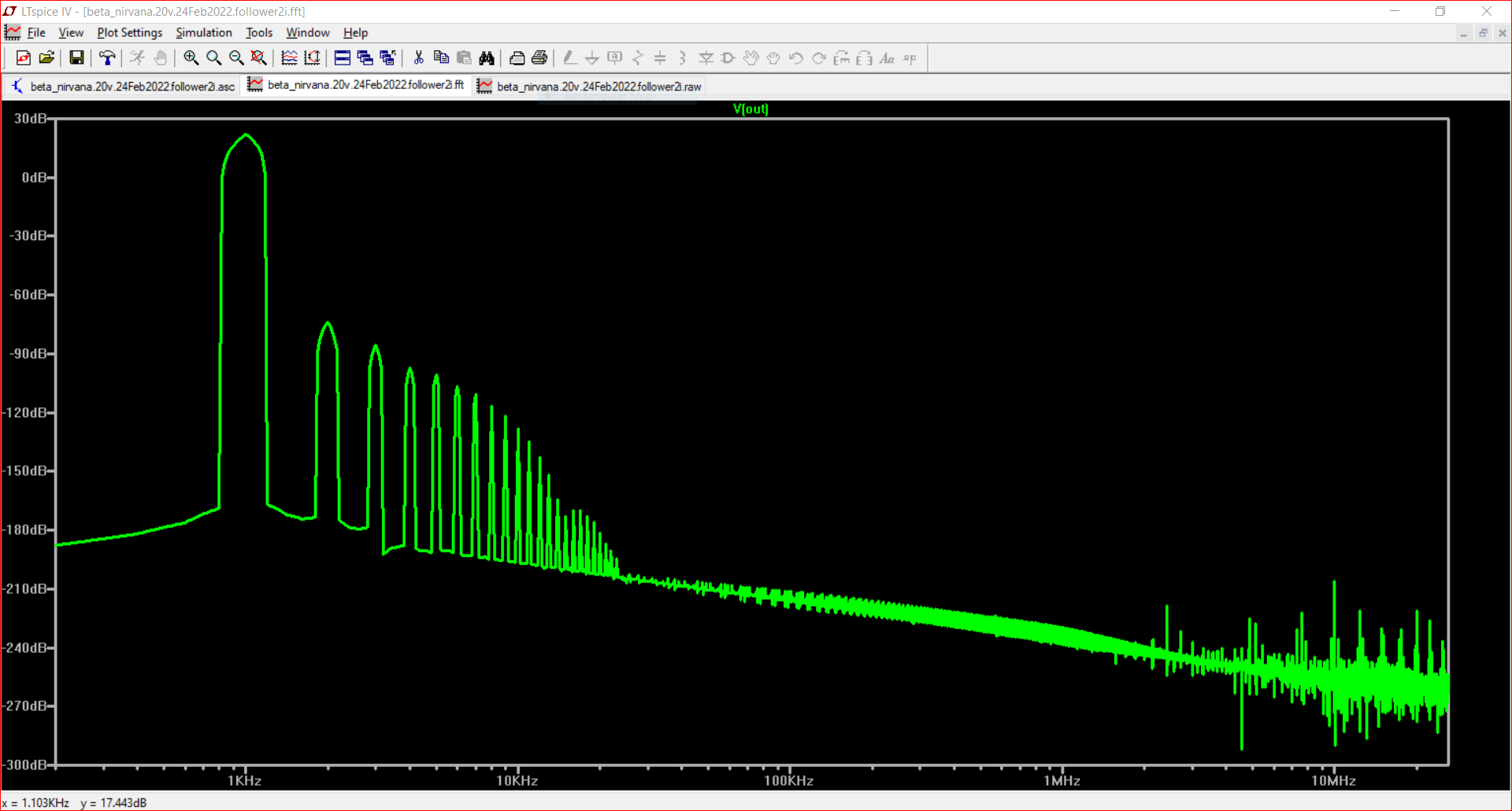Open the Simulation menu
The width and height of the screenshot is (1512, 811).
pyautogui.click(x=204, y=32)
